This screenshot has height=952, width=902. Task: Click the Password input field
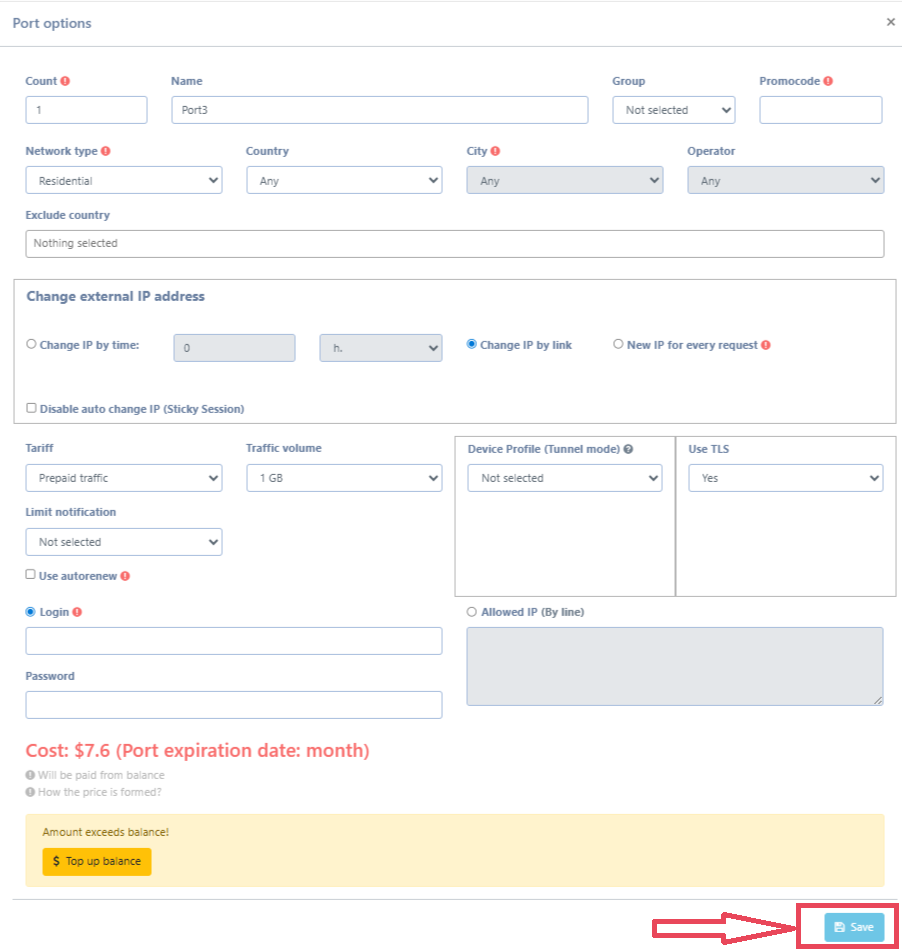pos(233,704)
